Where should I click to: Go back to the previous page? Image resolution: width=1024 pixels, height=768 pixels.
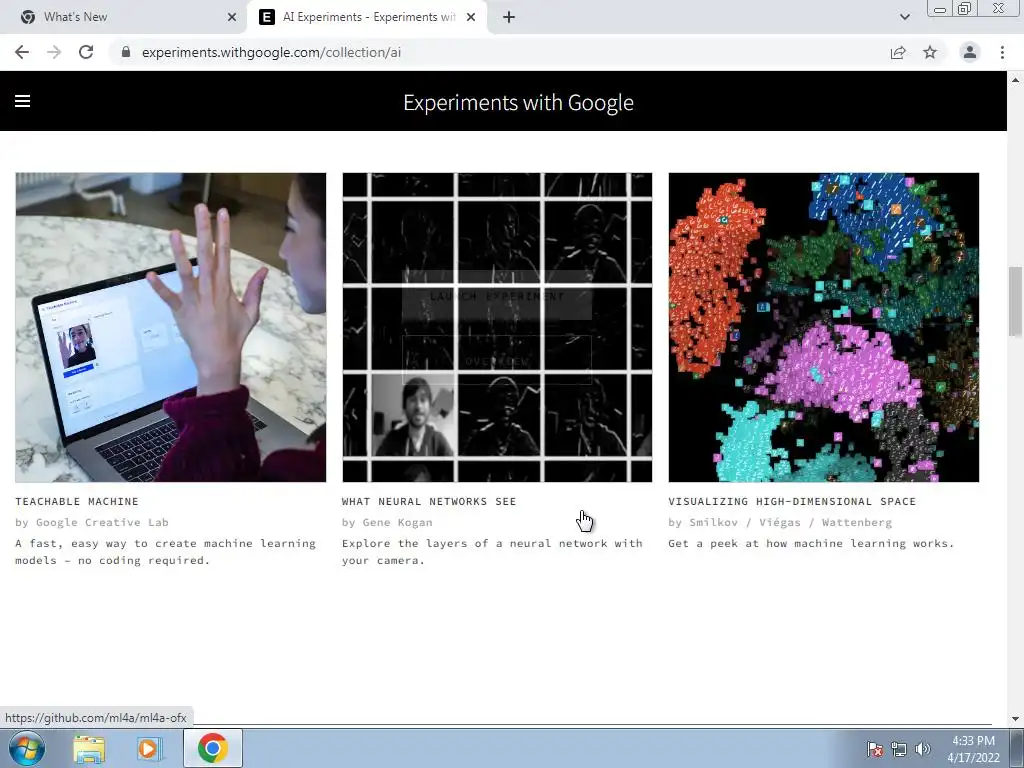point(22,52)
